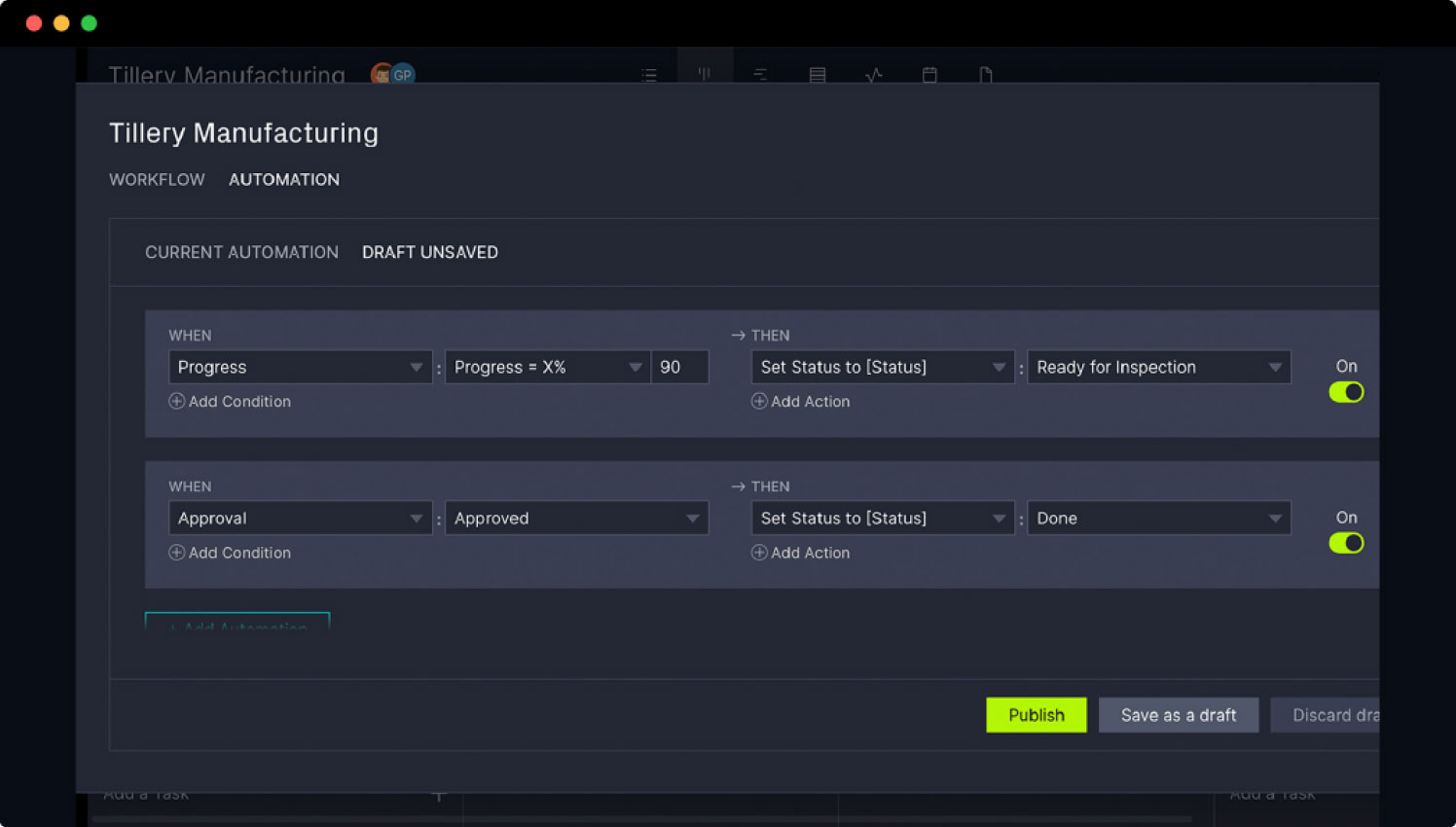Open the Progress condition dropdown
Viewport: 1456px width, 827px height.
point(300,367)
